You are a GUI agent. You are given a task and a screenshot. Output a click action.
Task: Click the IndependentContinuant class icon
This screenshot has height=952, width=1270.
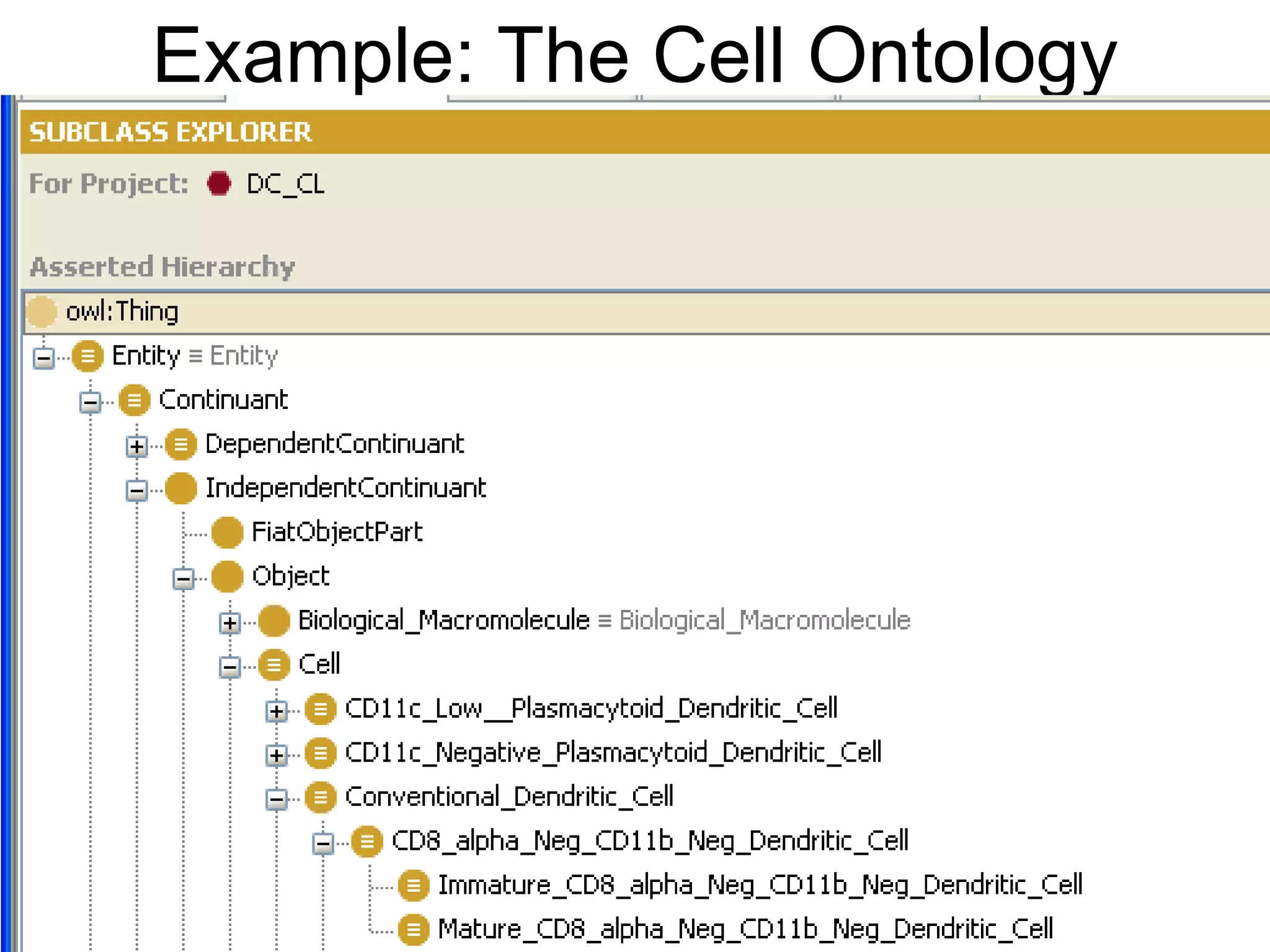[x=181, y=488]
